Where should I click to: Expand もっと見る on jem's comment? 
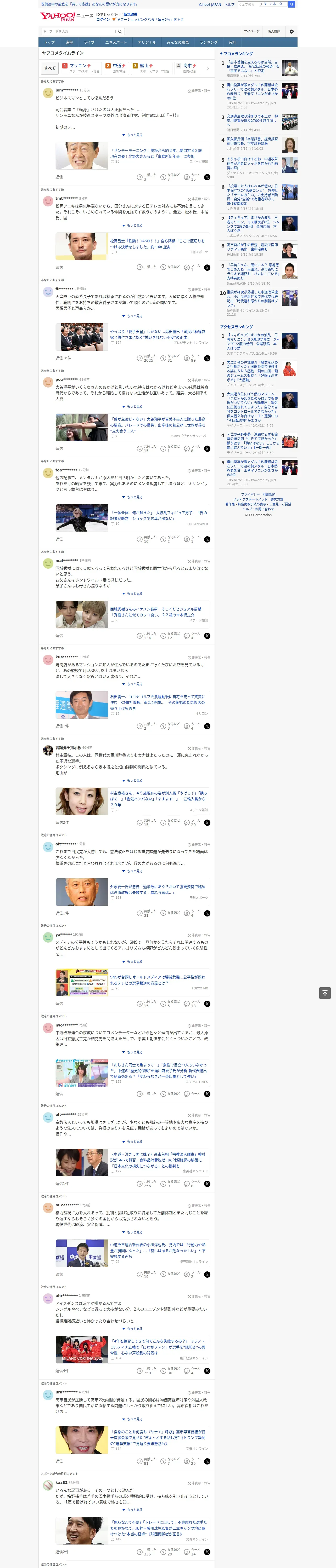(x=132, y=135)
